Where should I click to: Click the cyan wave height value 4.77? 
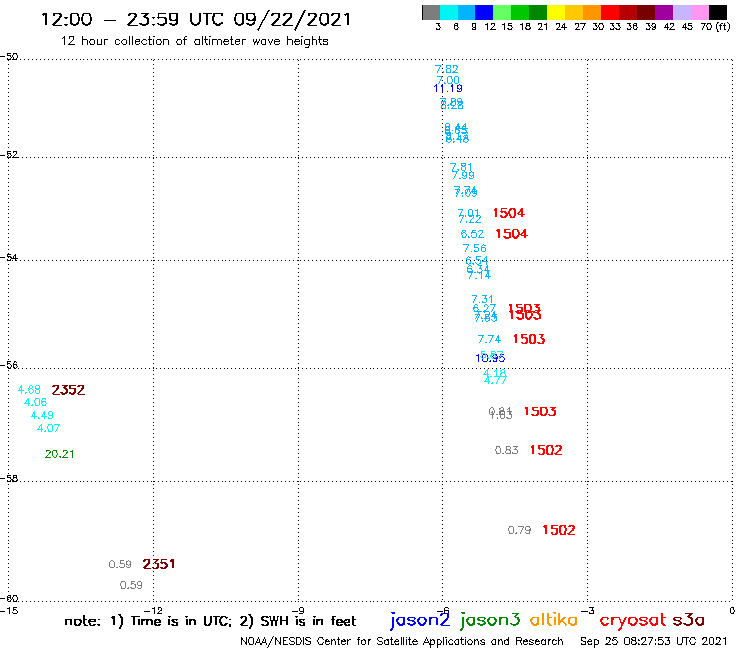[x=495, y=380]
